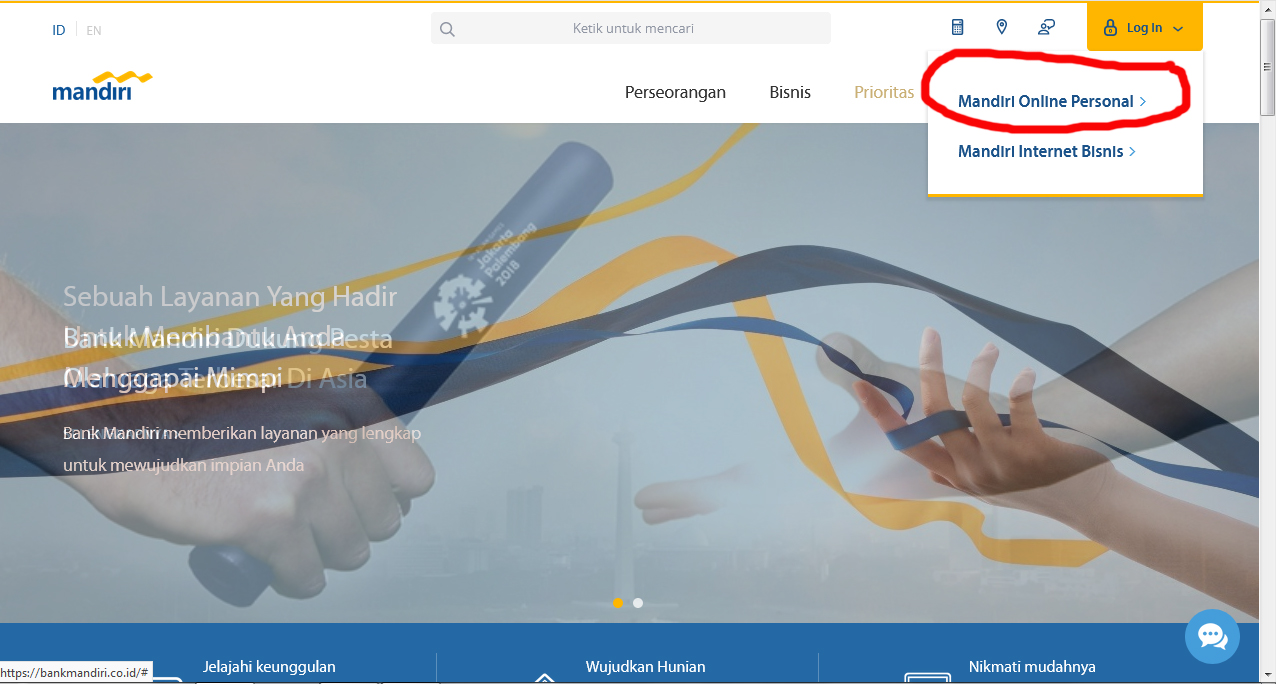This screenshot has height=684, width=1276.
Task: Open the Prioritas menu
Action: 884,92
